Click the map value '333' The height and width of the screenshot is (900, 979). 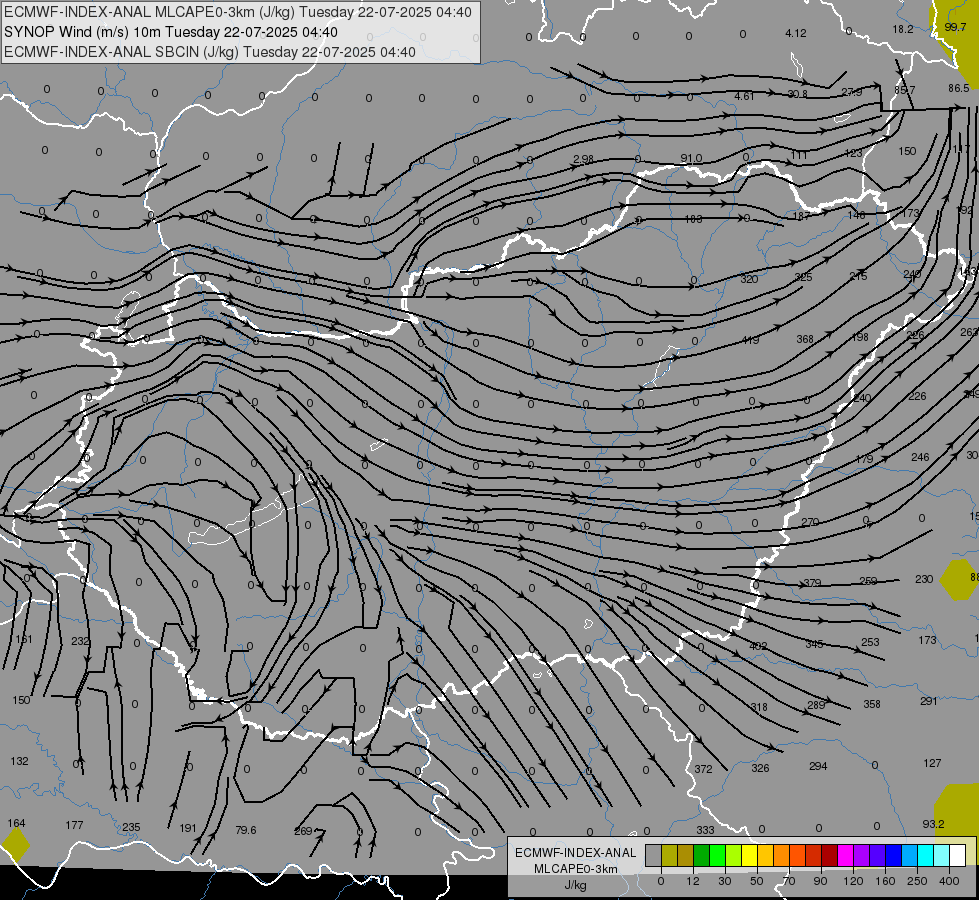[x=705, y=830]
